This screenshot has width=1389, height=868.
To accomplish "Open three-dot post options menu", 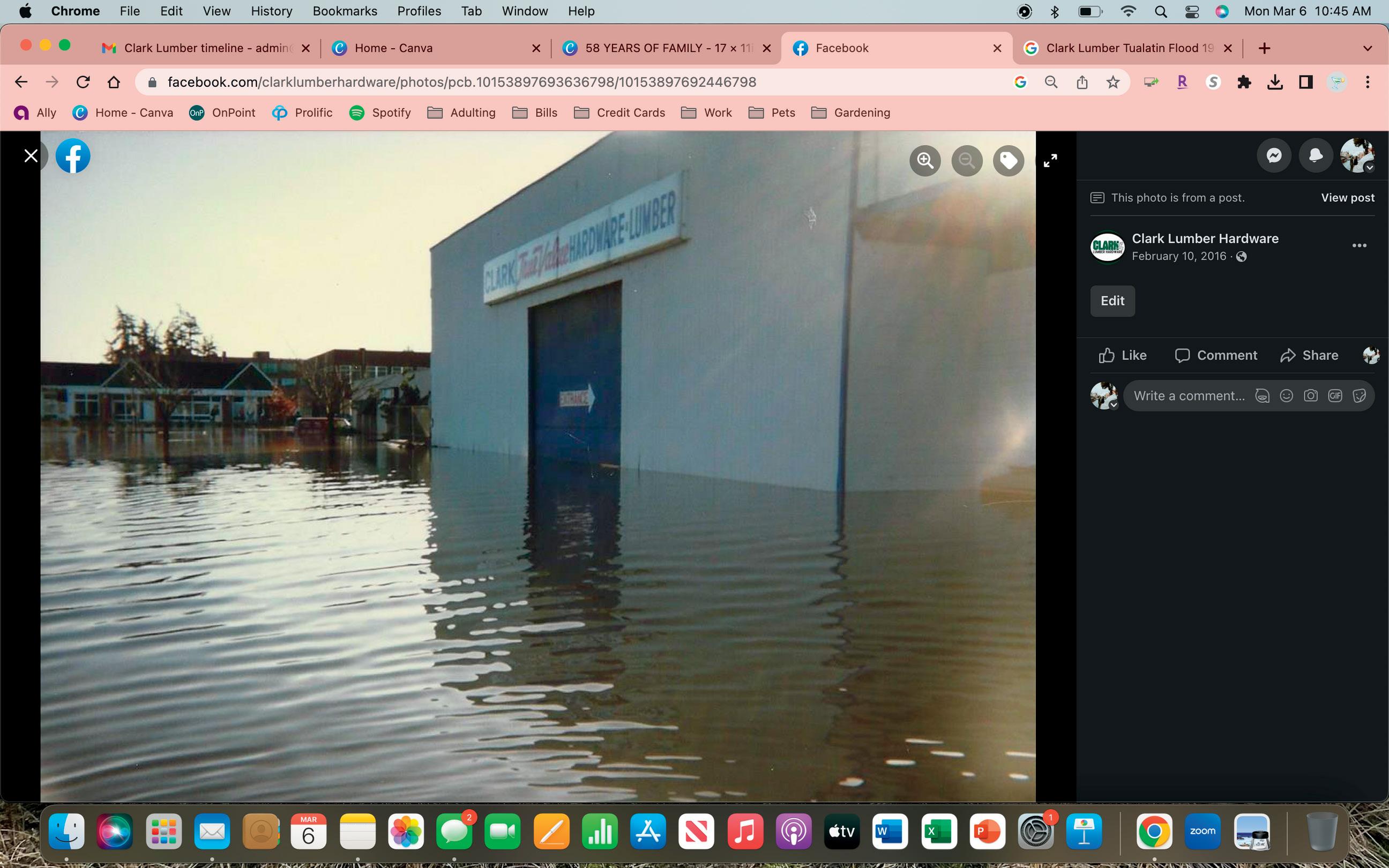I will coord(1358,246).
